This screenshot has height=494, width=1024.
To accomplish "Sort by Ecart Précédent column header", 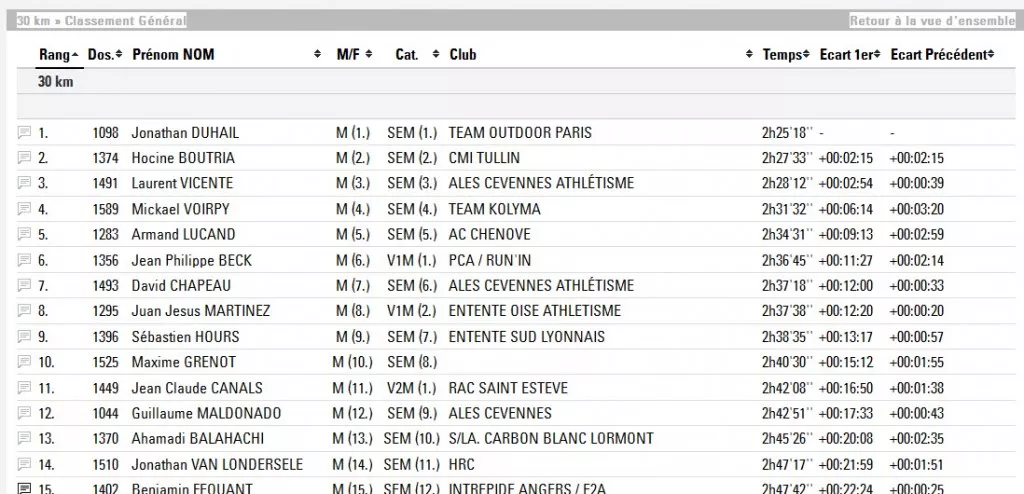I will click(x=942, y=55).
